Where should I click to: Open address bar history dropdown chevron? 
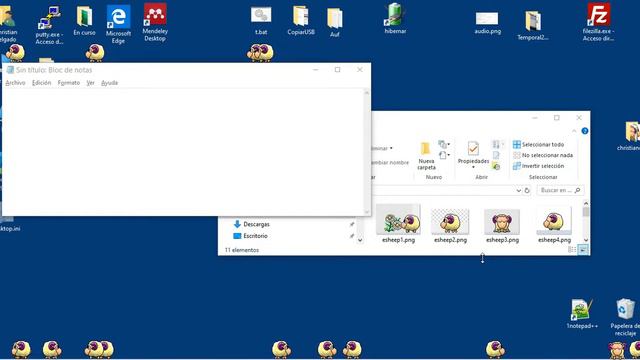pyautogui.click(x=518, y=190)
